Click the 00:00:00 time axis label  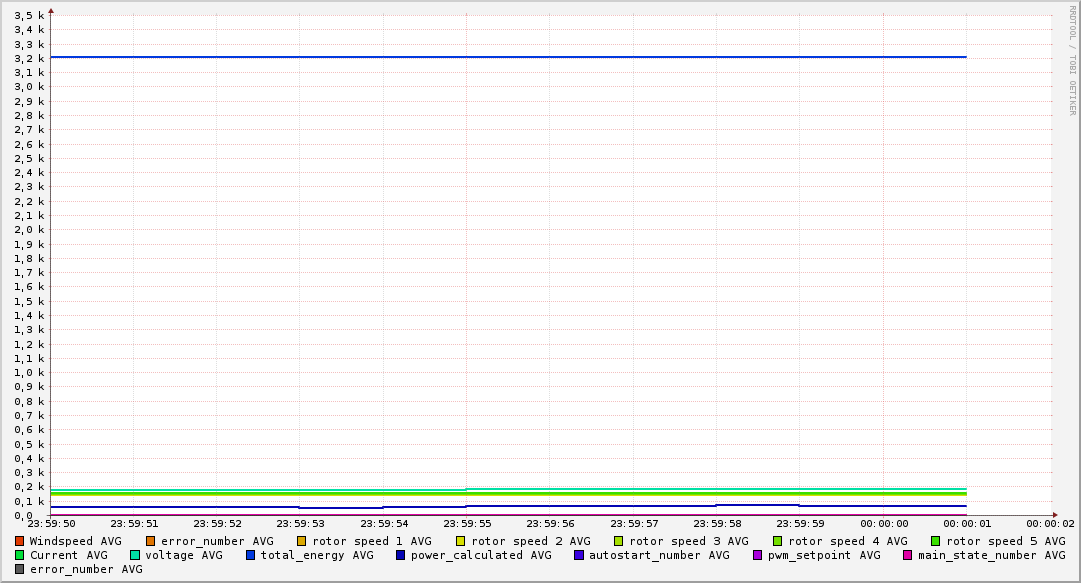click(884, 524)
